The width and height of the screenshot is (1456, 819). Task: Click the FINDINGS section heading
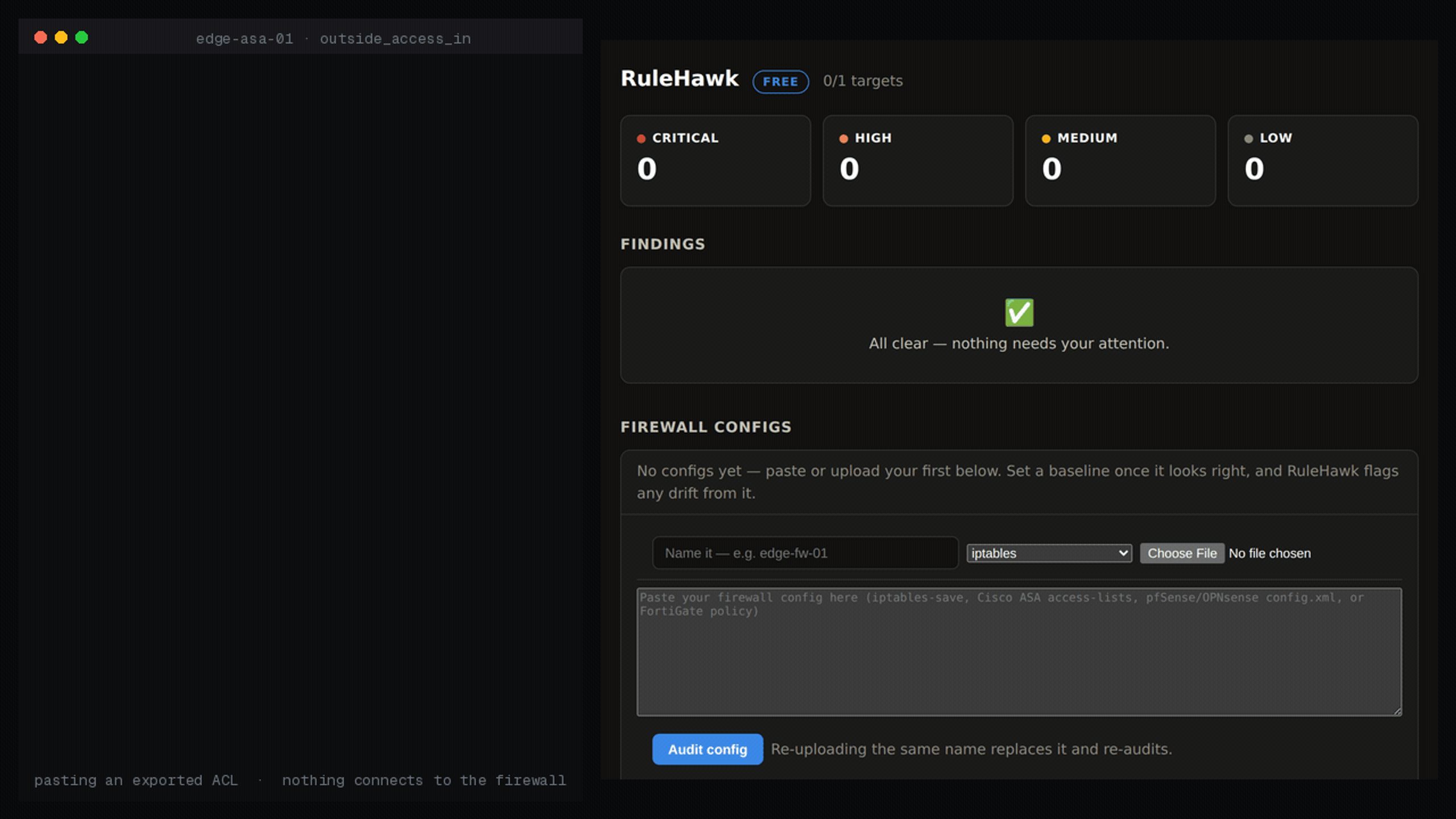(663, 244)
